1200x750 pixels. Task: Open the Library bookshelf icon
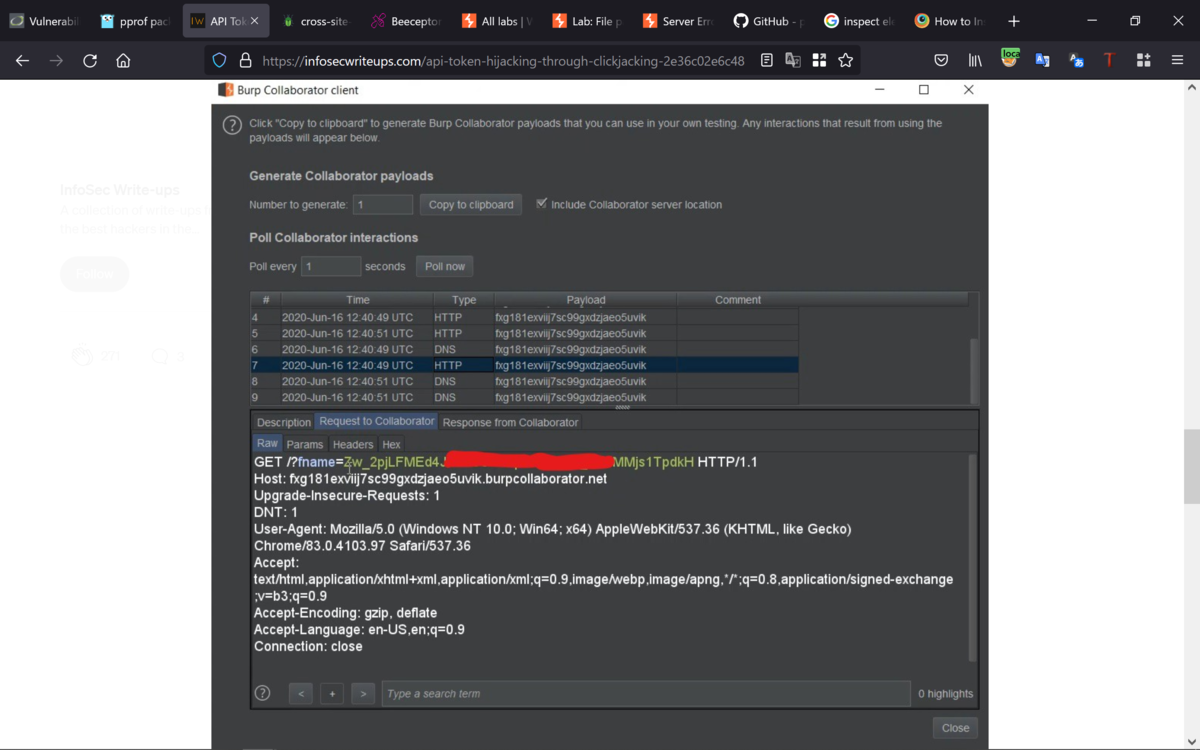(975, 60)
